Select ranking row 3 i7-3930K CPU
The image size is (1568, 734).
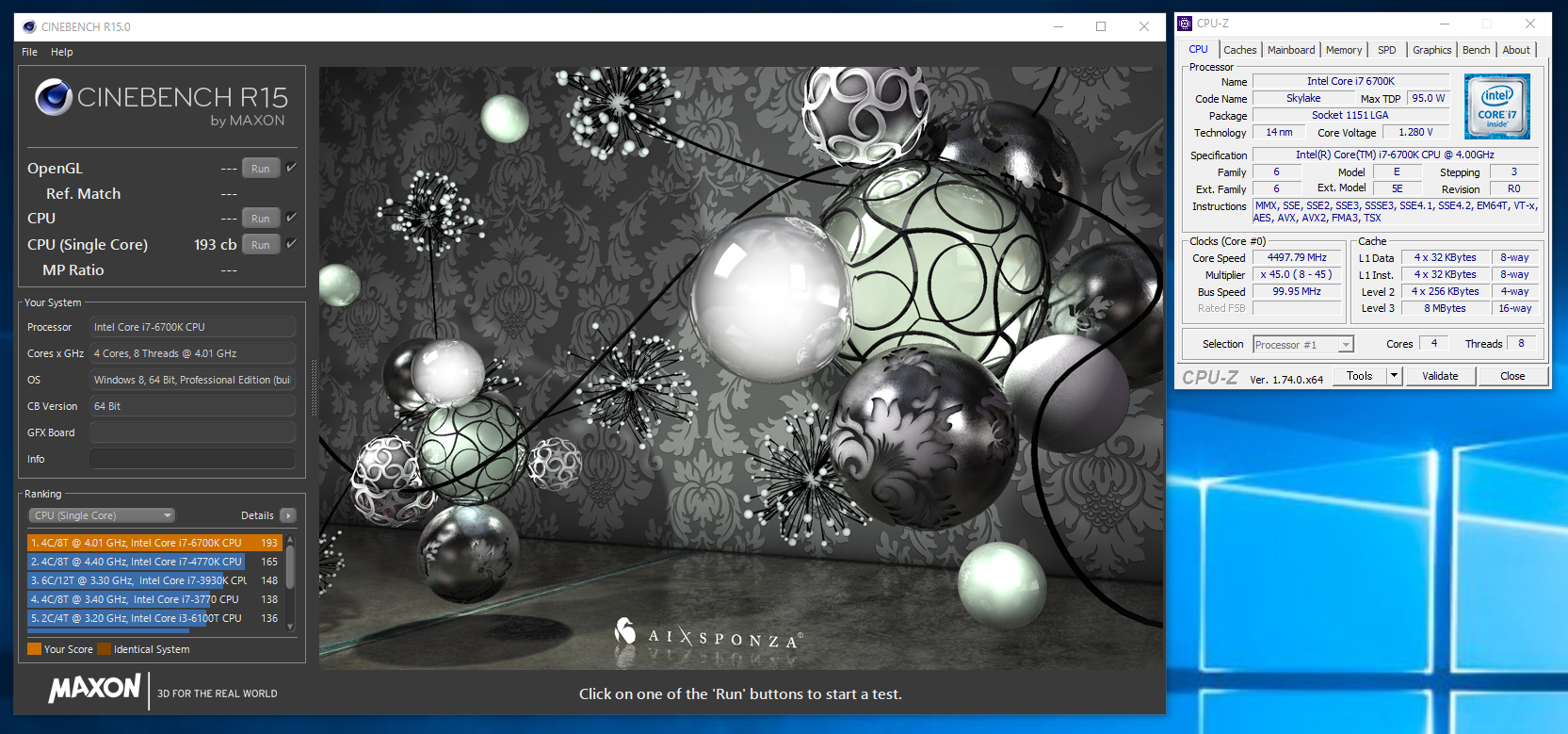pos(155,580)
